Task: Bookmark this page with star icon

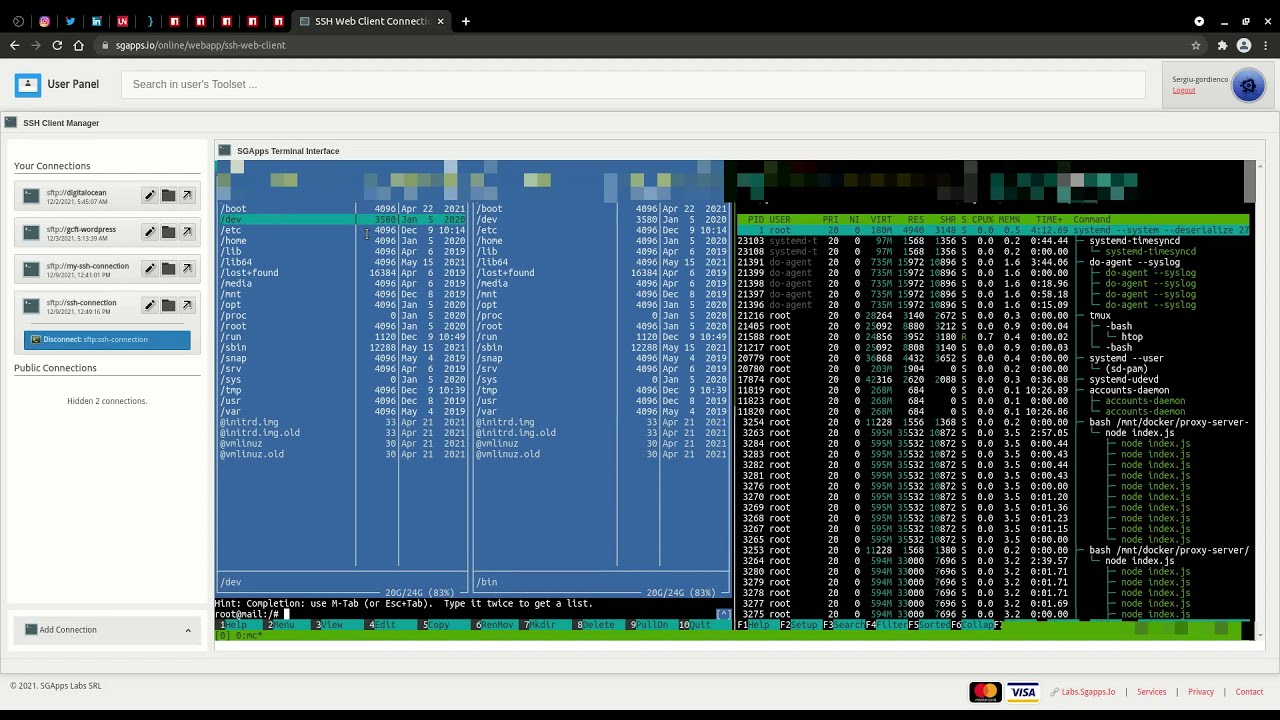Action: pos(1195,45)
